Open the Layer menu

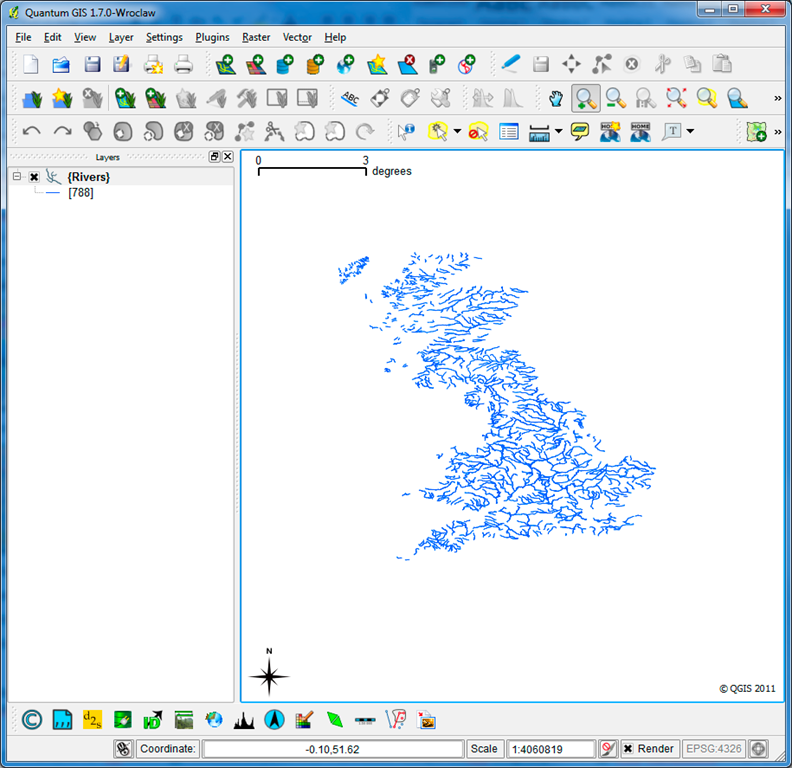point(121,37)
